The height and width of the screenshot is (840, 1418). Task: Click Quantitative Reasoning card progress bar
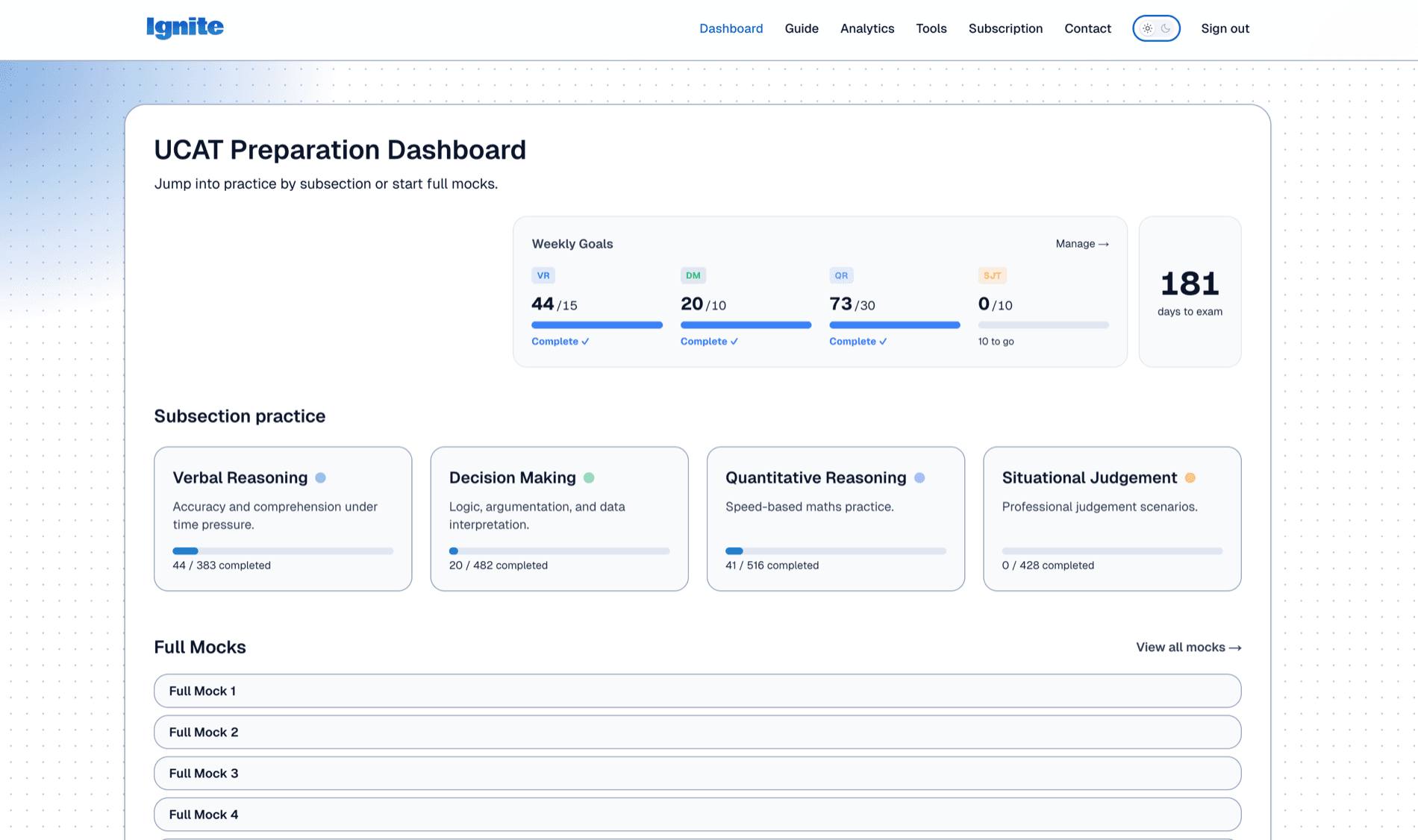[835, 551]
